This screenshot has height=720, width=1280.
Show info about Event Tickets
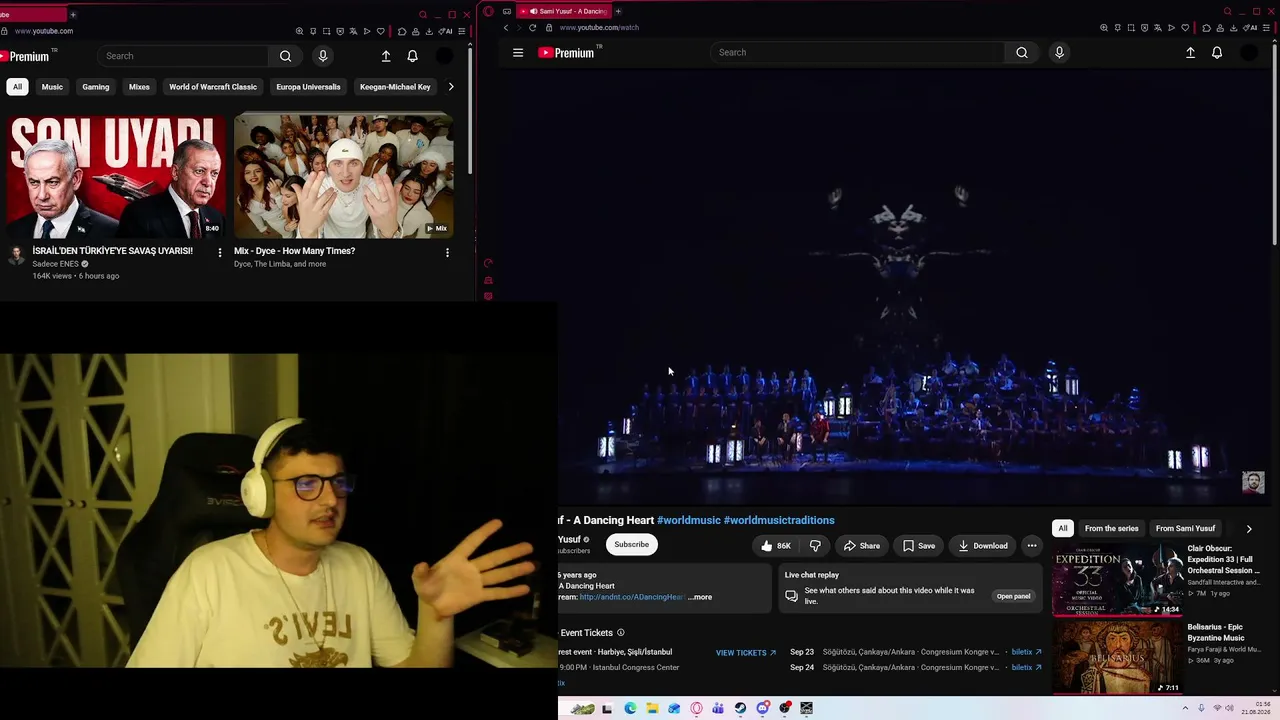click(620, 633)
